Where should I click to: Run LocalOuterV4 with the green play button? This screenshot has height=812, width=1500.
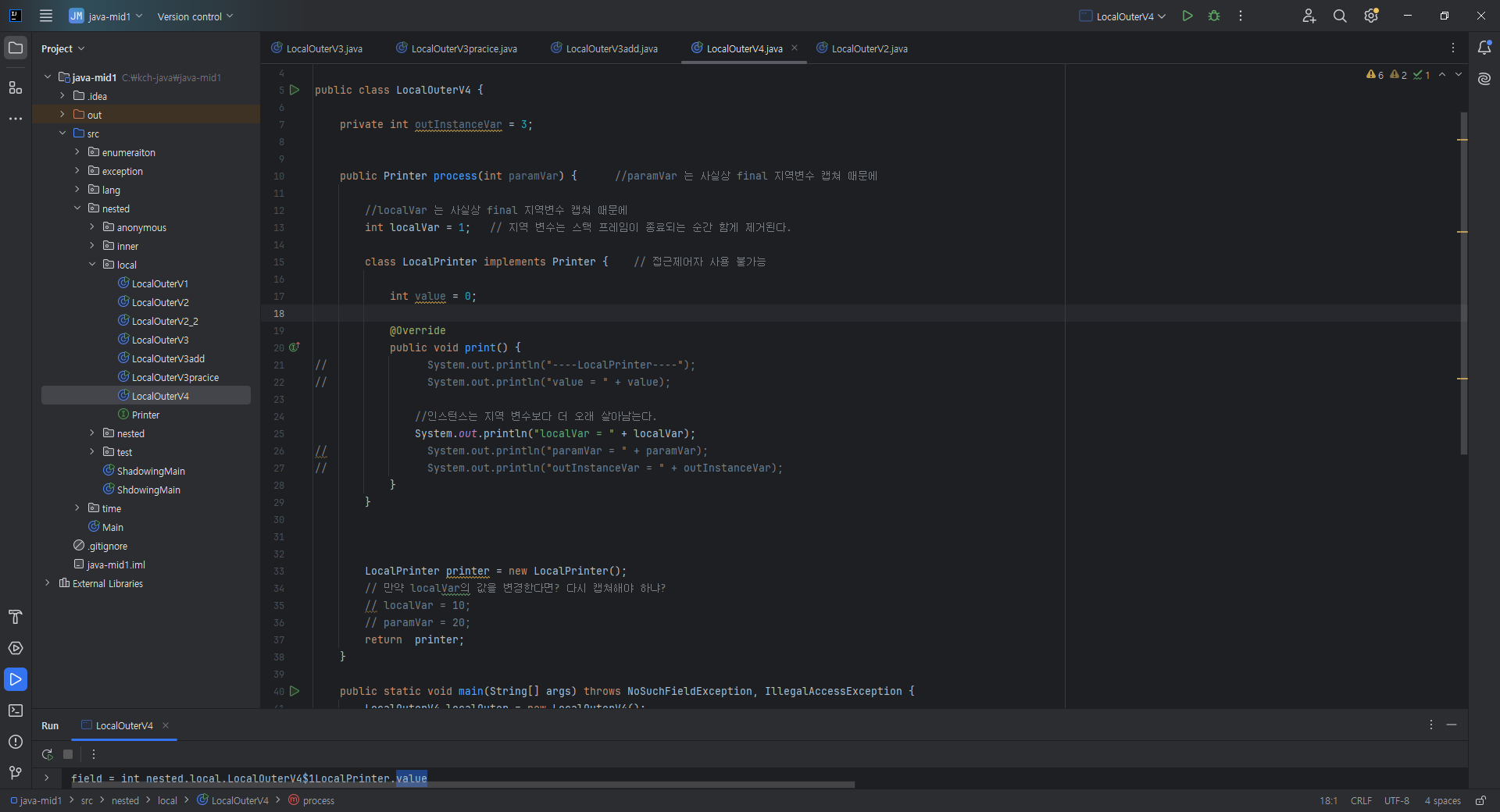point(1187,16)
